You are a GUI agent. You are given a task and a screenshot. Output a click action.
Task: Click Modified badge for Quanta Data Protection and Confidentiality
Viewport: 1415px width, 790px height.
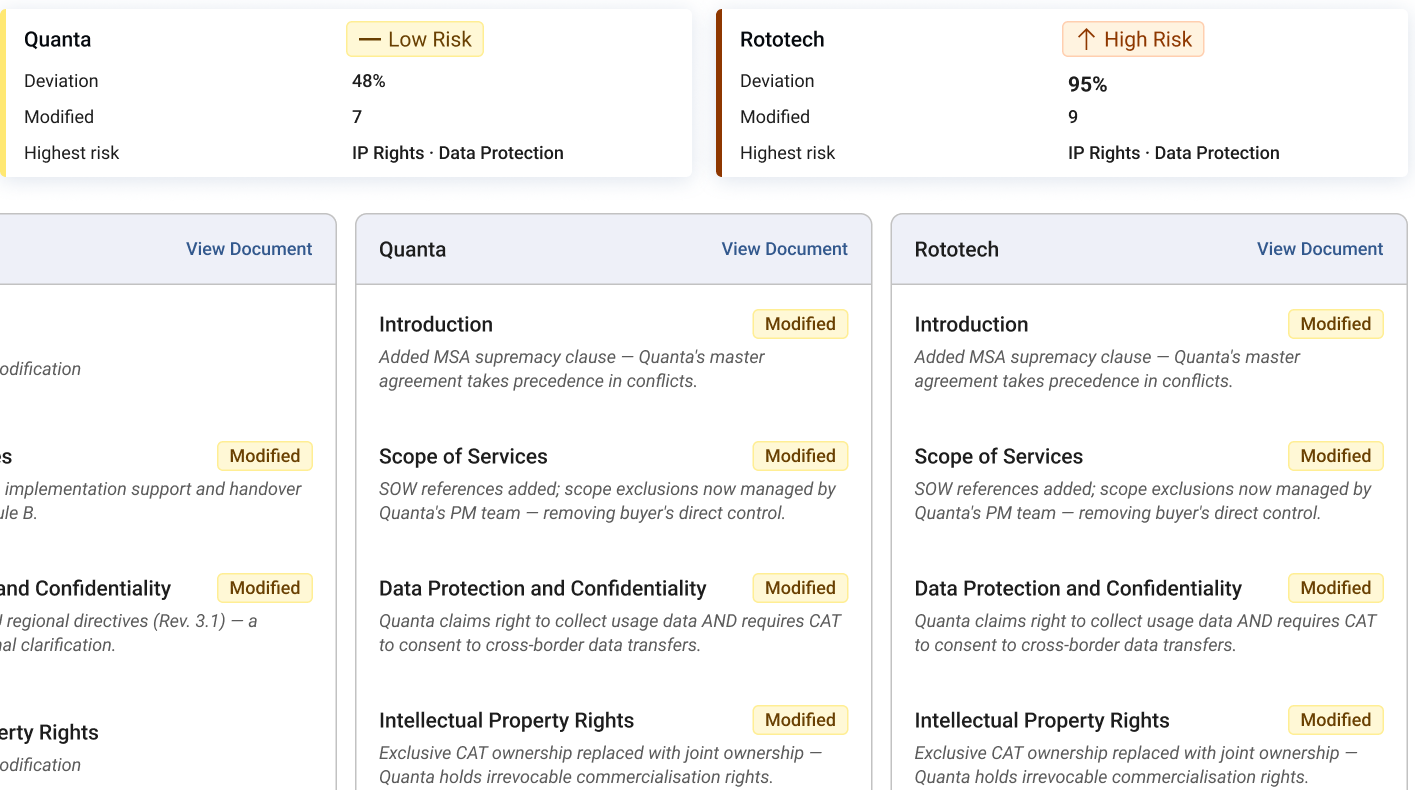tap(800, 588)
